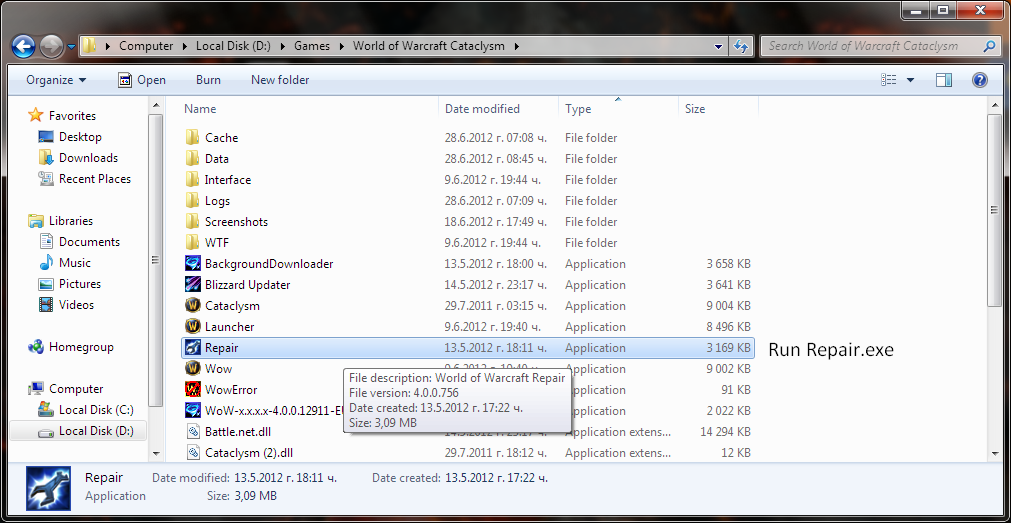Open the recent pages dropdown arrow
This screenshot has height=523, width=1011.
(x=71, y=46)
